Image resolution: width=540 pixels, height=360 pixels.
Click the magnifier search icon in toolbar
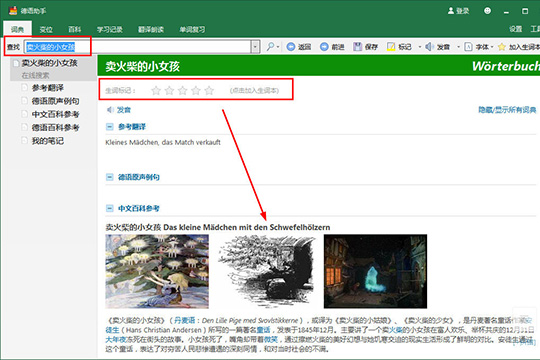pos(271,47)
